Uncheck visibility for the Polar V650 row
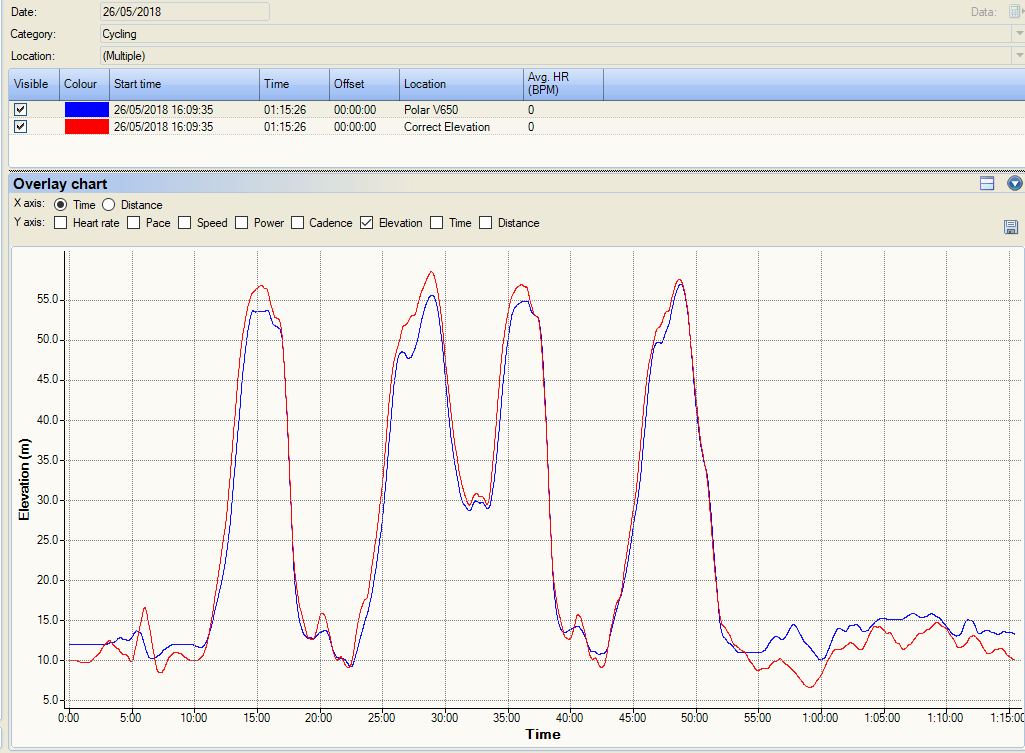The height and width of the screenshot is (753, 1025). click(21, 109)
